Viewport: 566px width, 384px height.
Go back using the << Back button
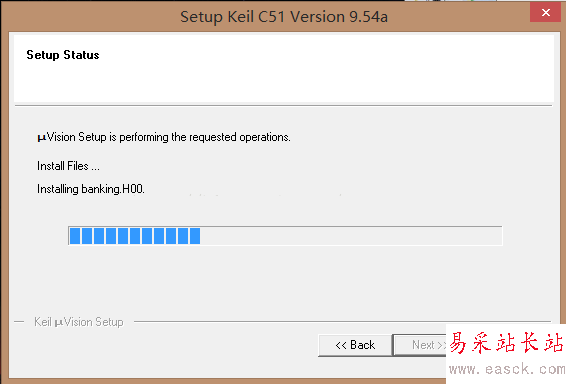coord(355,345)
